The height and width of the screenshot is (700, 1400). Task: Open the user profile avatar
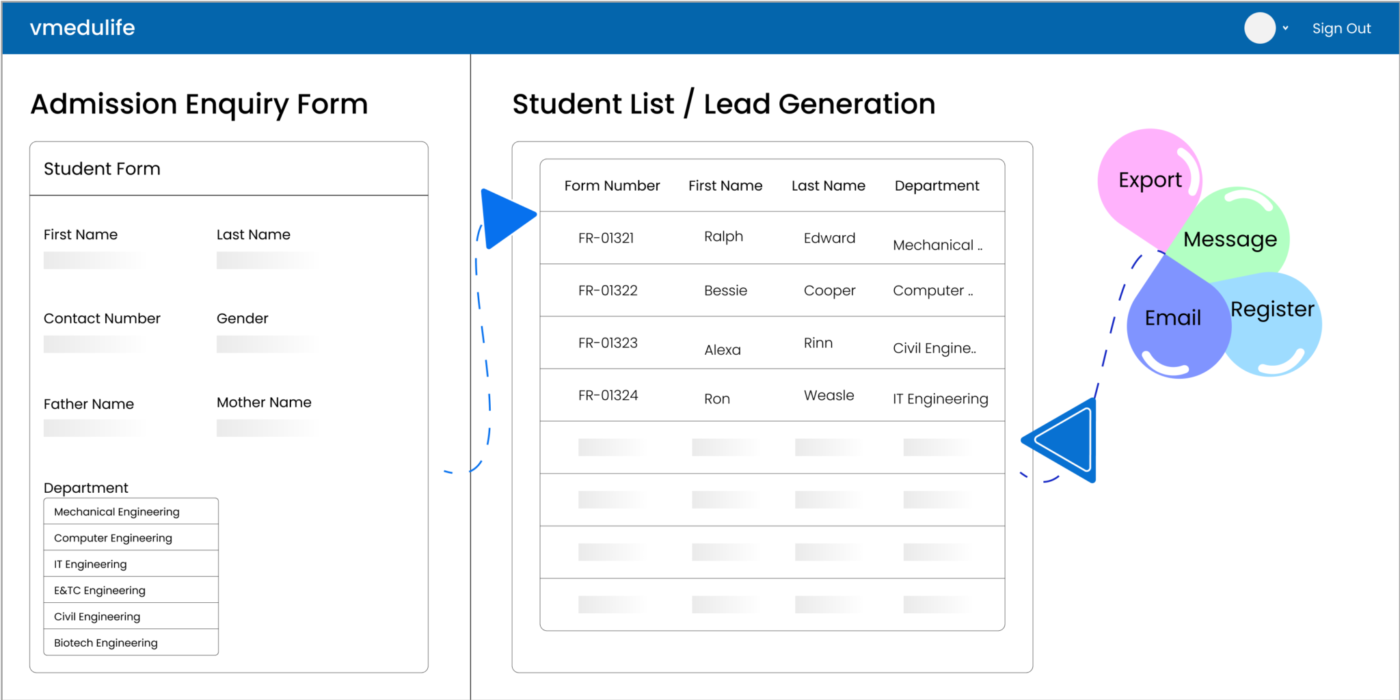pos(1259,27)
